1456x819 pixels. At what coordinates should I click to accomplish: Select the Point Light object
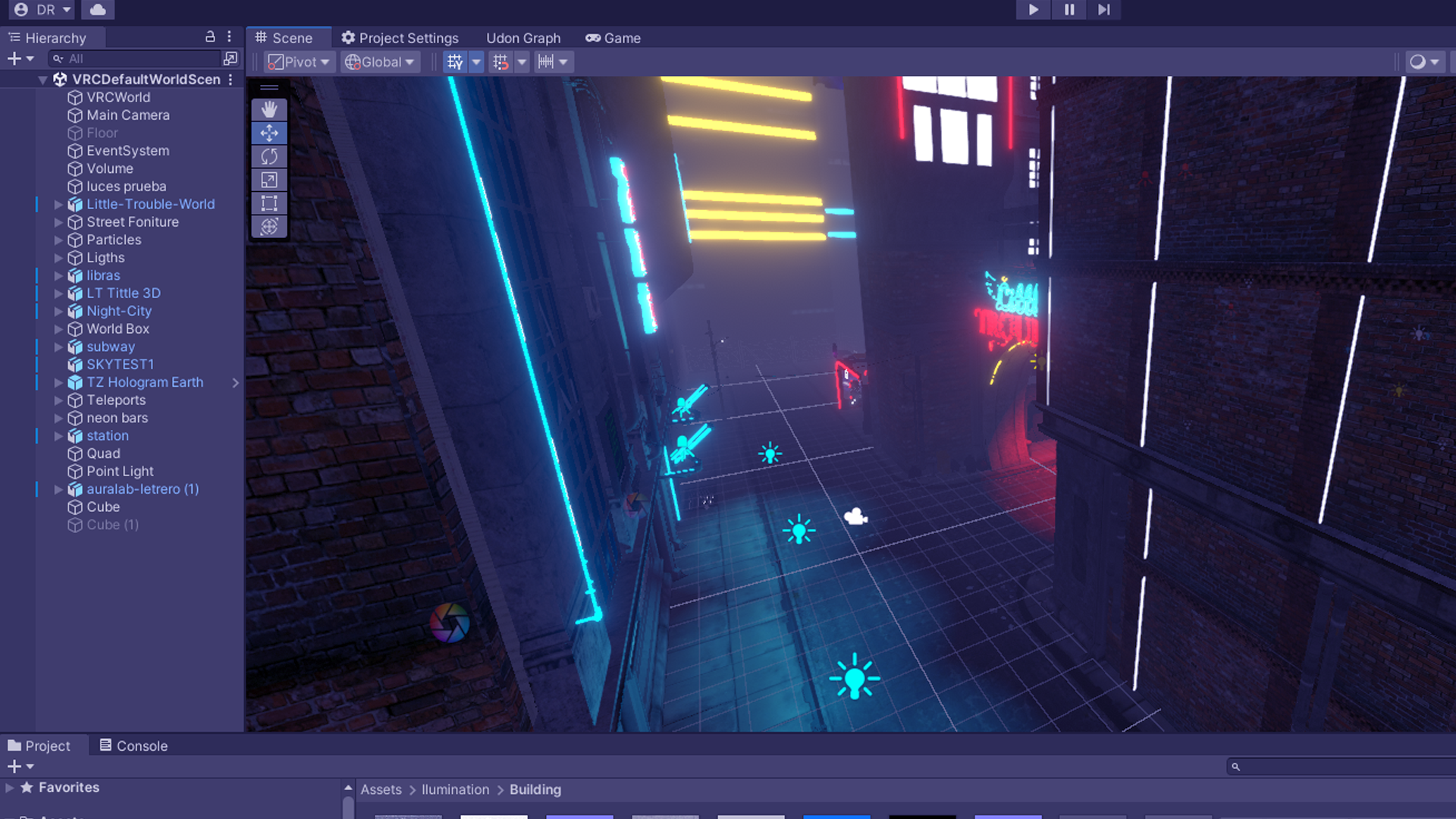[x=120, y=472]
